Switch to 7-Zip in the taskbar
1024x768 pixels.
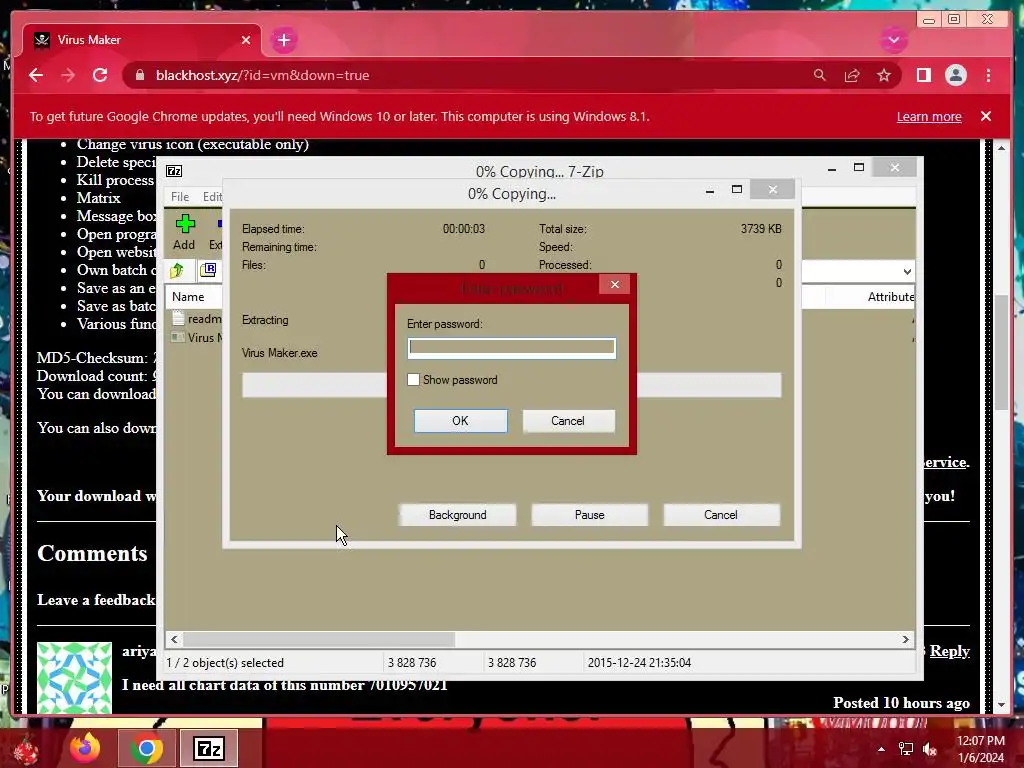209,748
